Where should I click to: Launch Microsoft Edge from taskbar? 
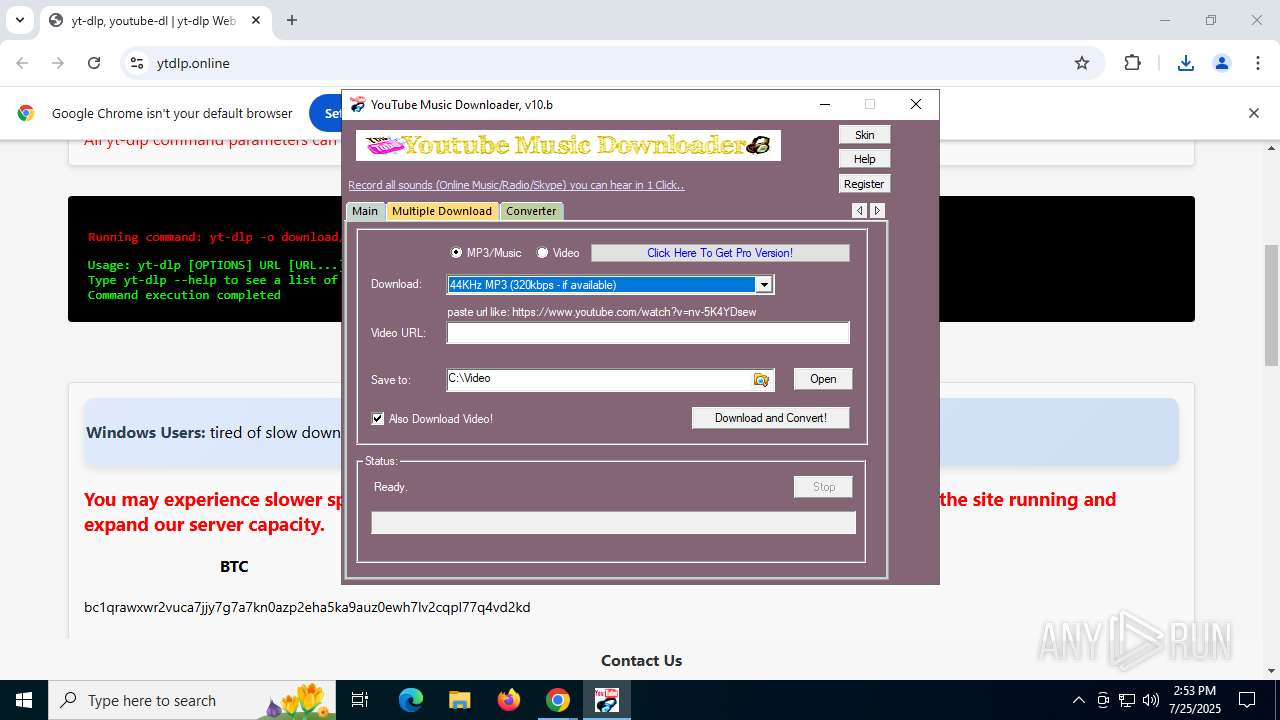tap(411, 700)
